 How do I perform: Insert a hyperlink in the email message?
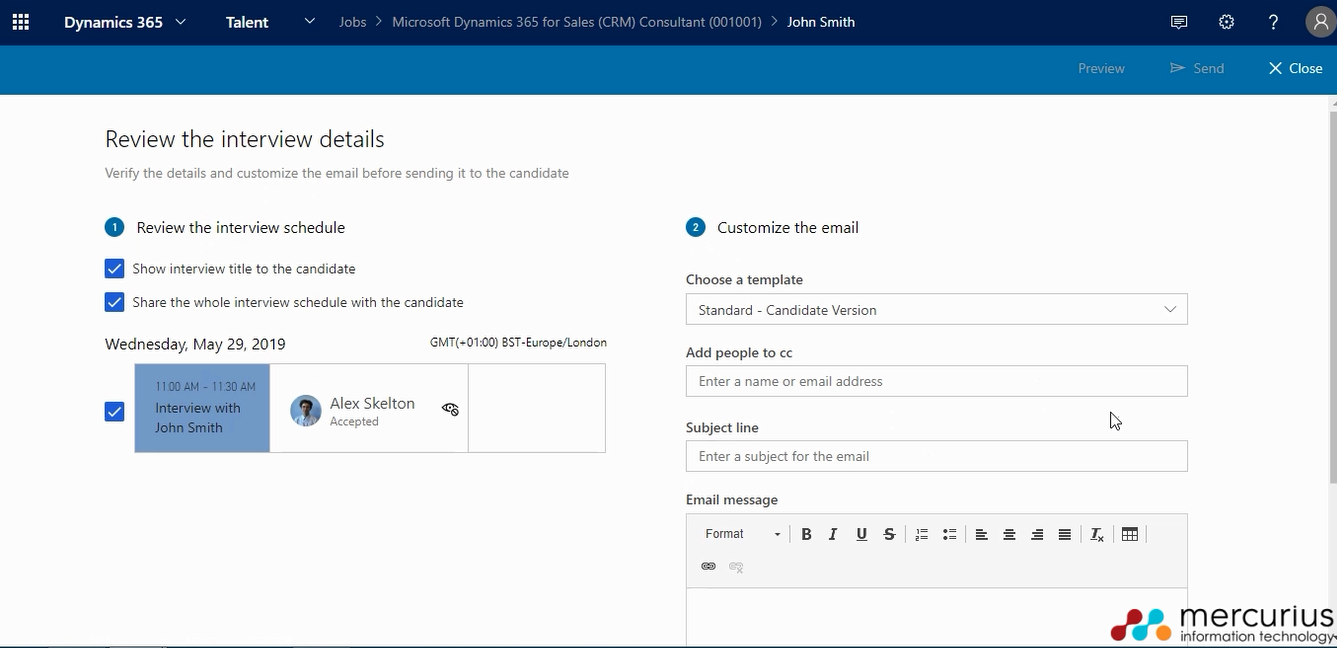click(x=709, y=566)
